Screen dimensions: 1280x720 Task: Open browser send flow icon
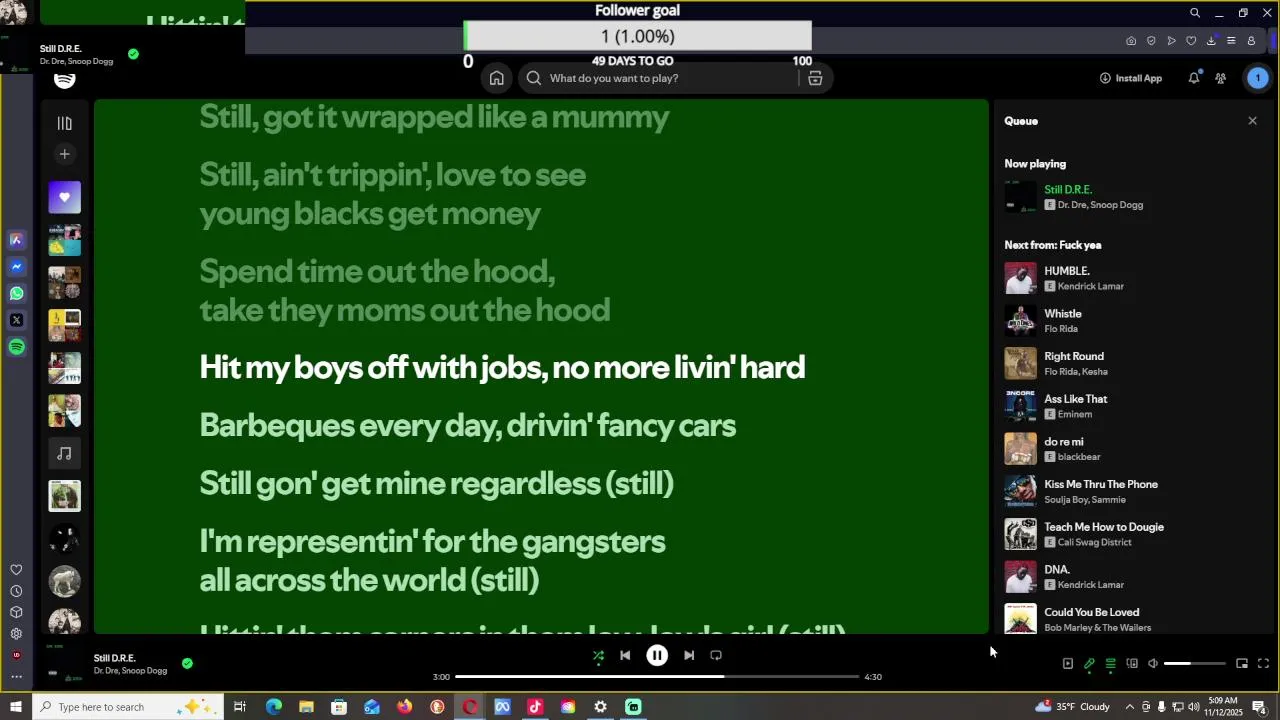1171,41
